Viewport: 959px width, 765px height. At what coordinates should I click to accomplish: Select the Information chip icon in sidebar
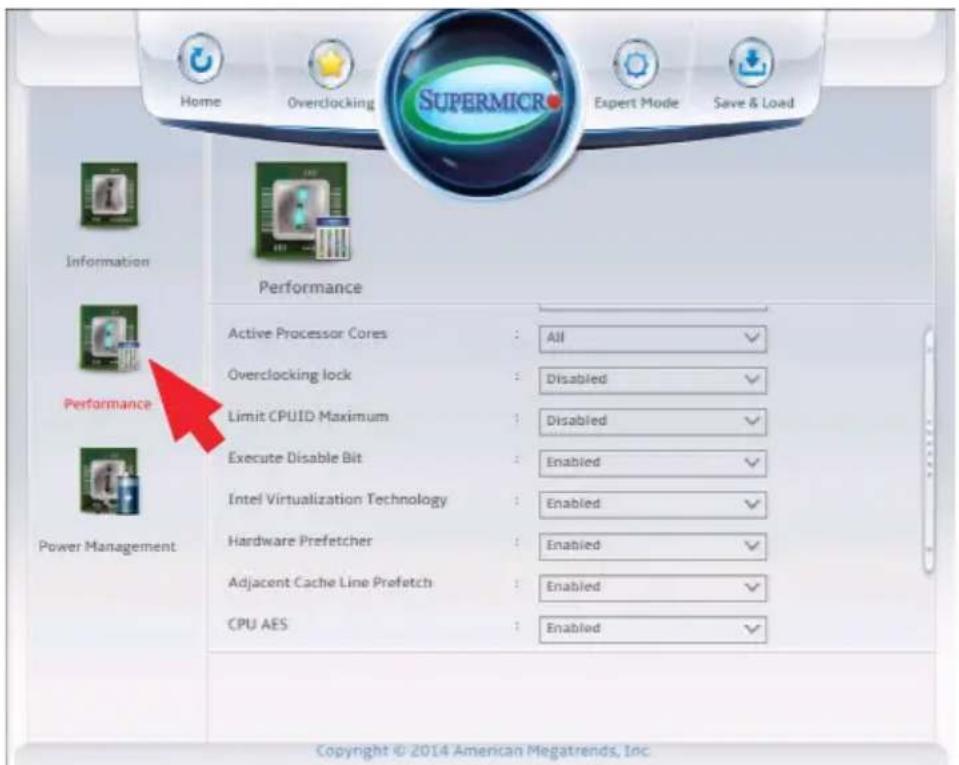tap(109, 195)
